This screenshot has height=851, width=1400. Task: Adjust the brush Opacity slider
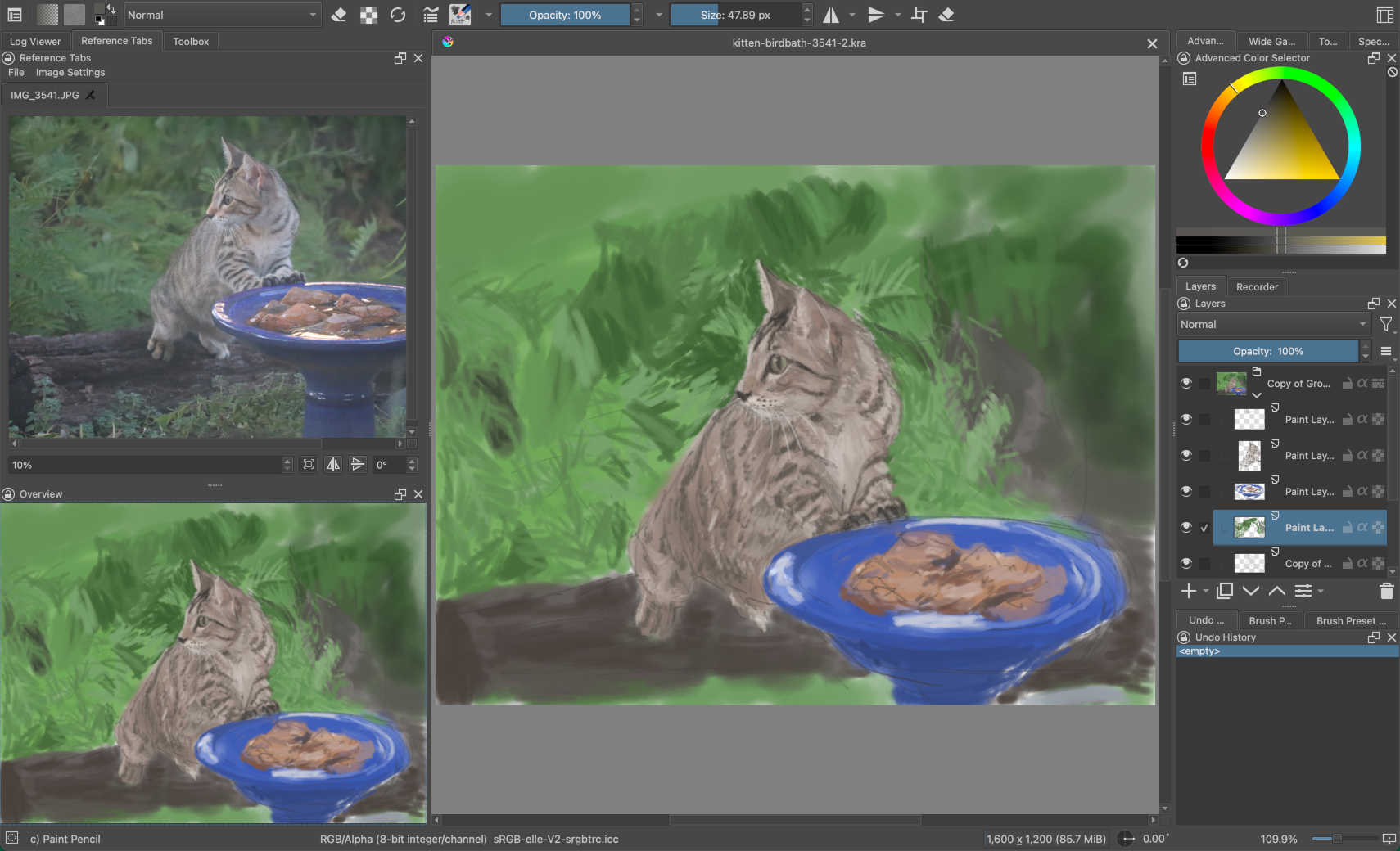[x=565, y=15]
